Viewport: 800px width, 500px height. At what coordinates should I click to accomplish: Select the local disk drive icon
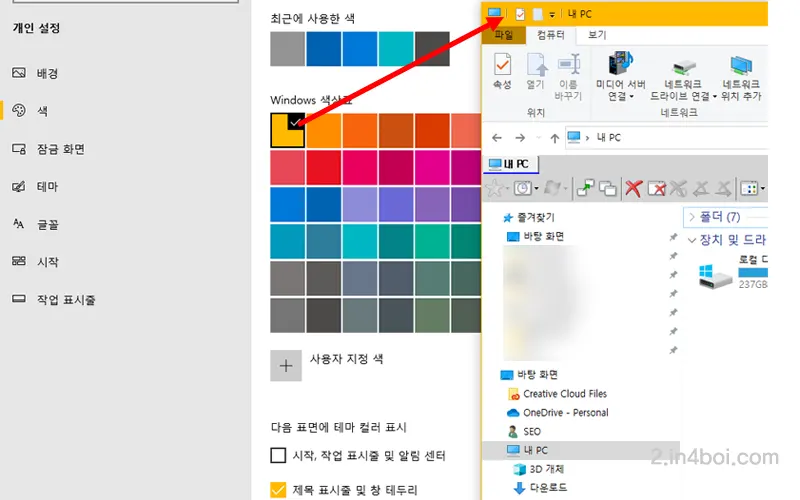pyautogui.click(x=715, y=277)
